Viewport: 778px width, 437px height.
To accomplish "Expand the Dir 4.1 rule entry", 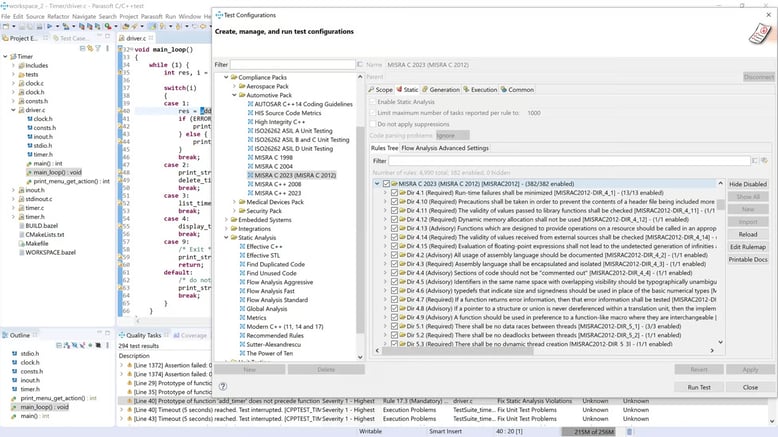I will click(x=385, y=193).
